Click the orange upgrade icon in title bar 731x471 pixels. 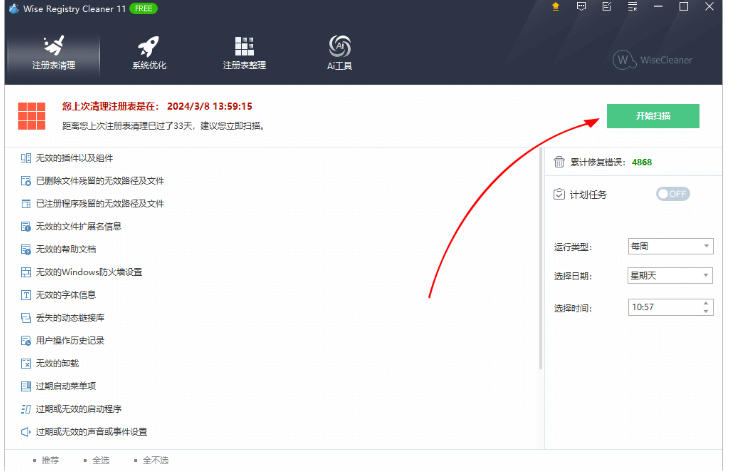pos(555,7)
